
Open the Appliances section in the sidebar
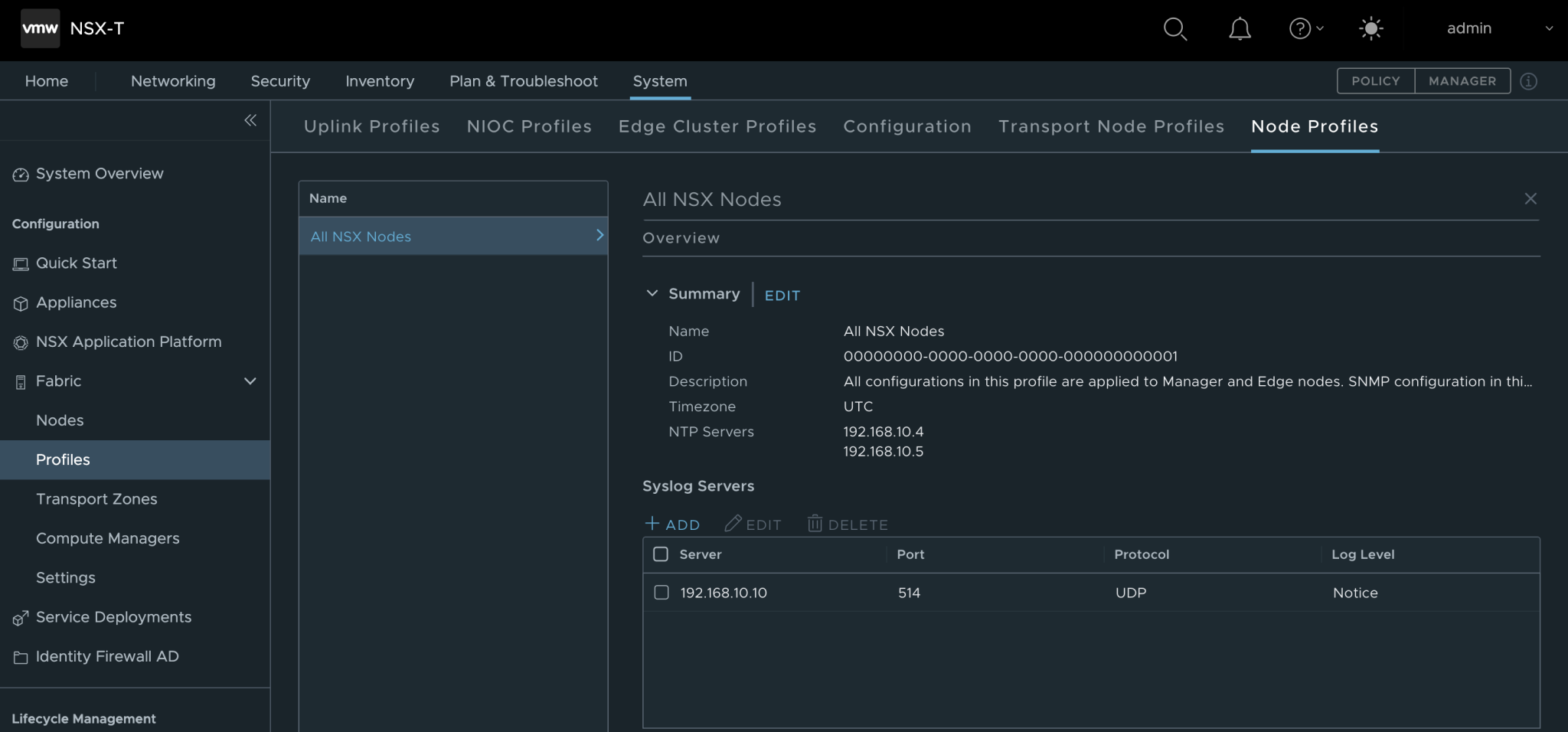[76, 302]
